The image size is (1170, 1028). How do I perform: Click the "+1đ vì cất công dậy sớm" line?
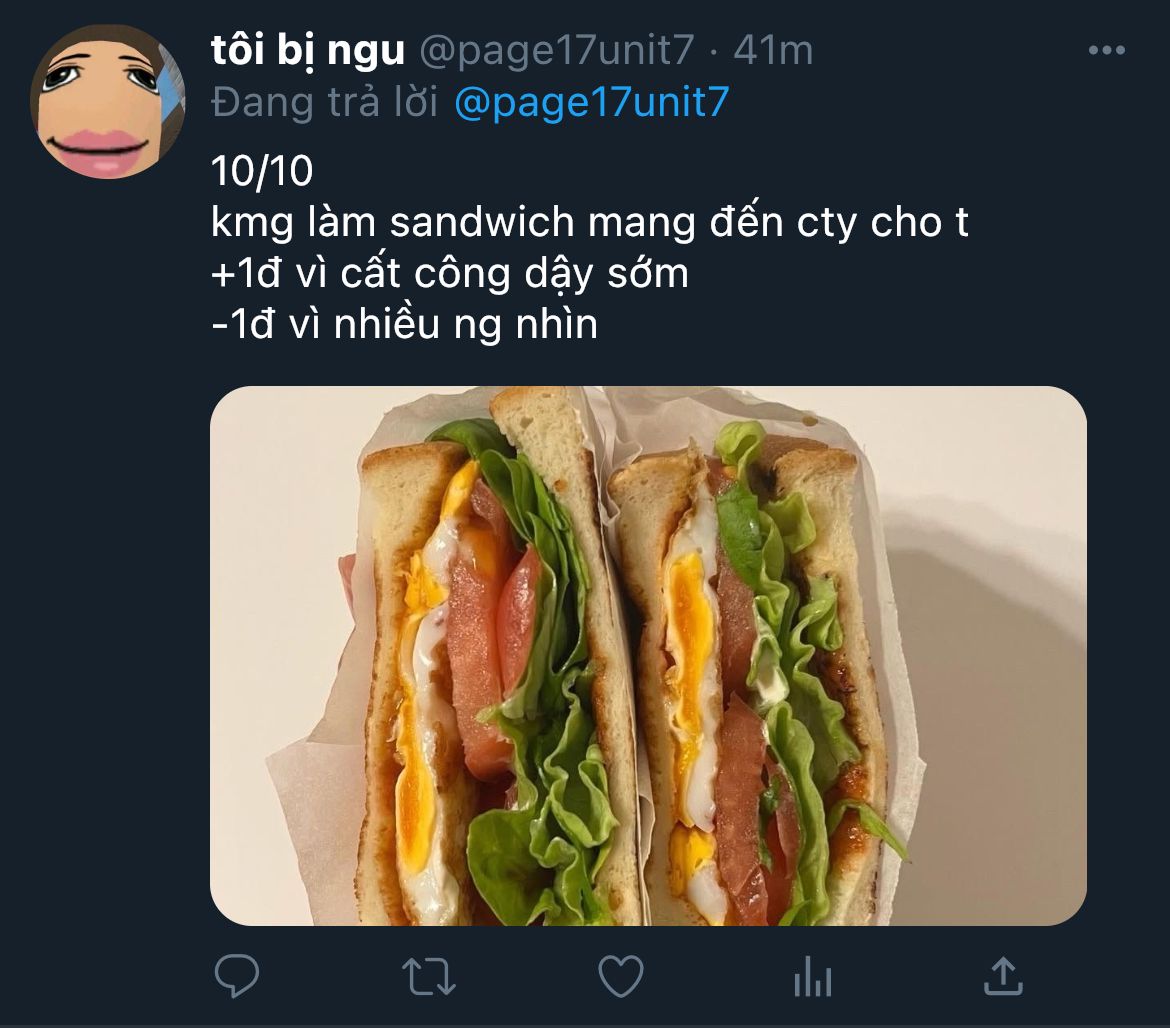pos(450,274)
